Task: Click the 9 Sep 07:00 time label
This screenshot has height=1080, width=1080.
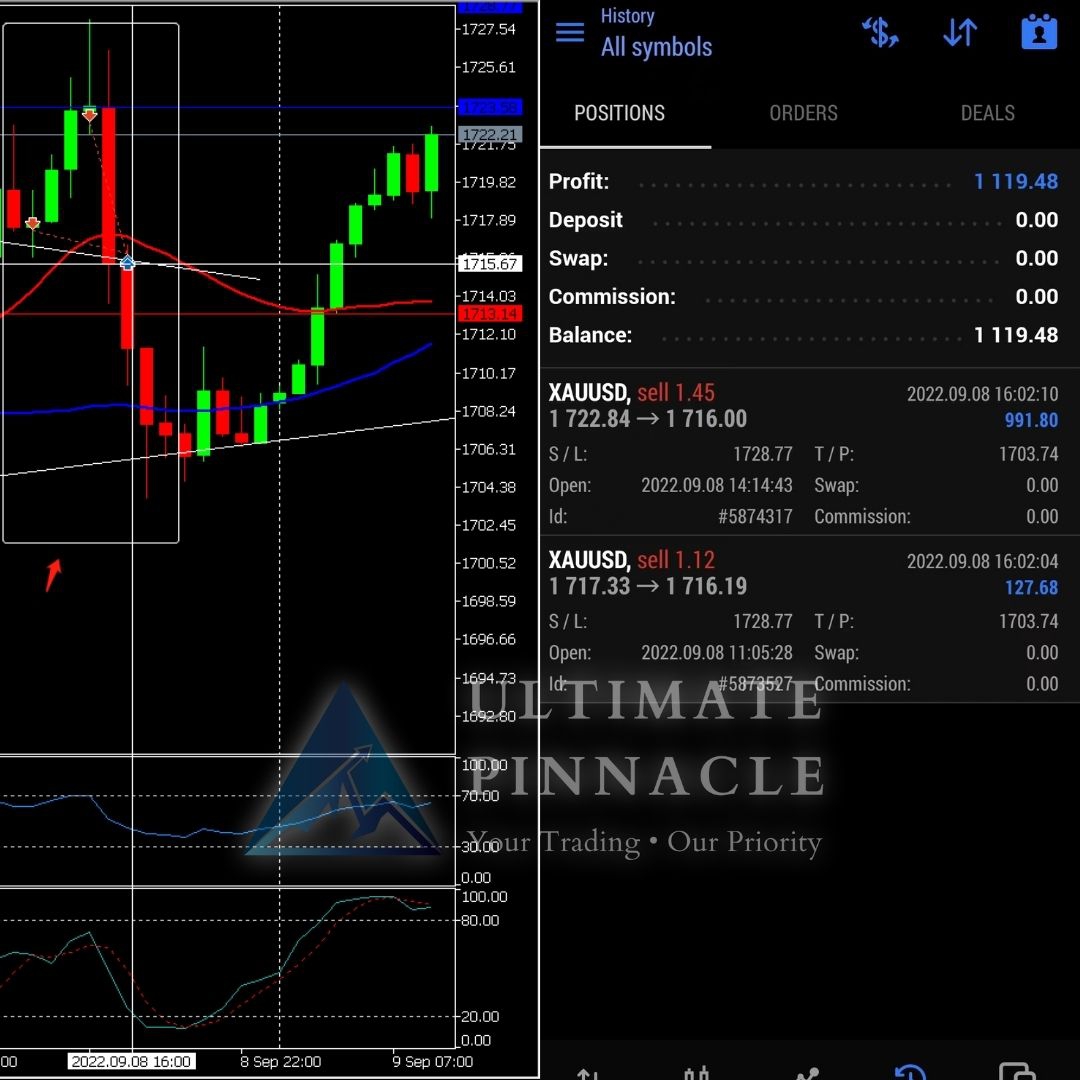Action: pos(433,1061)
